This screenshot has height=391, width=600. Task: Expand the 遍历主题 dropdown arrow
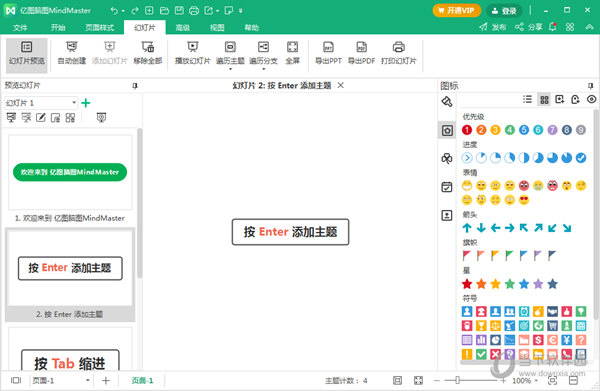[230, 69]
